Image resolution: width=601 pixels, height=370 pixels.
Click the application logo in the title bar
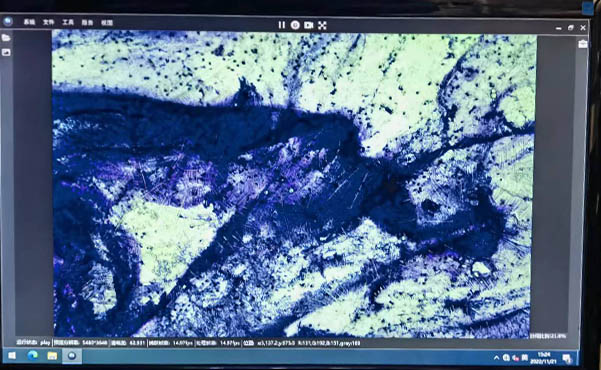click(x=8, y=21)
